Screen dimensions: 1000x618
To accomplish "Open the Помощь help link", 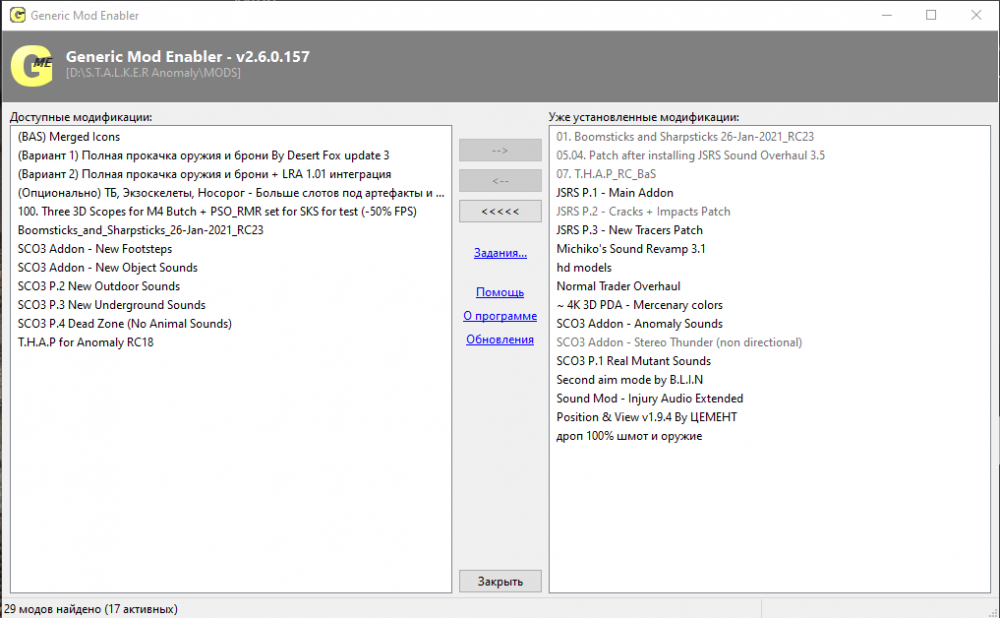I will (x=500, y=292).
